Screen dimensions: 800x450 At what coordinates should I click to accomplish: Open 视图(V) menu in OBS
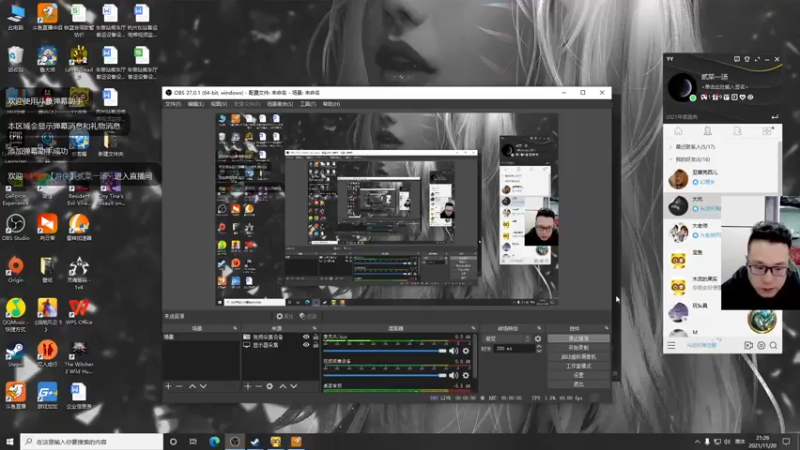point(219,104)
